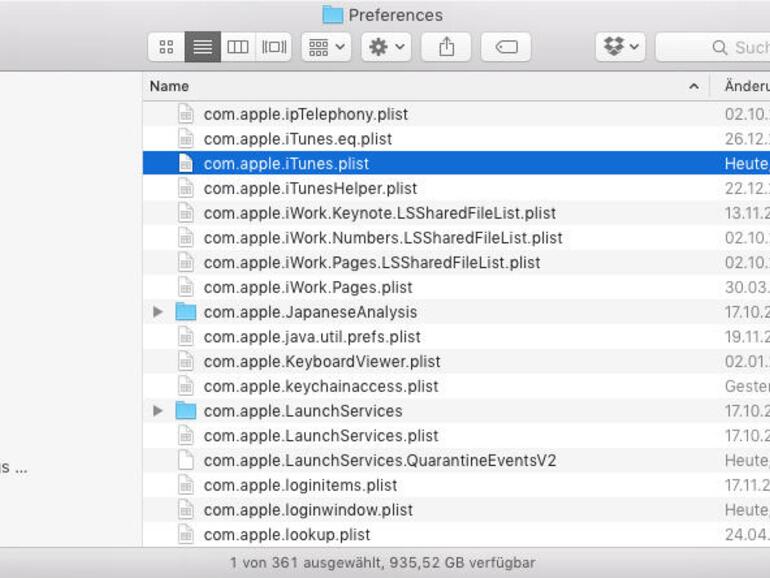Click the blank icon of QuarantineEventsV2 file
770x578 pixels.
click(186, 461)
